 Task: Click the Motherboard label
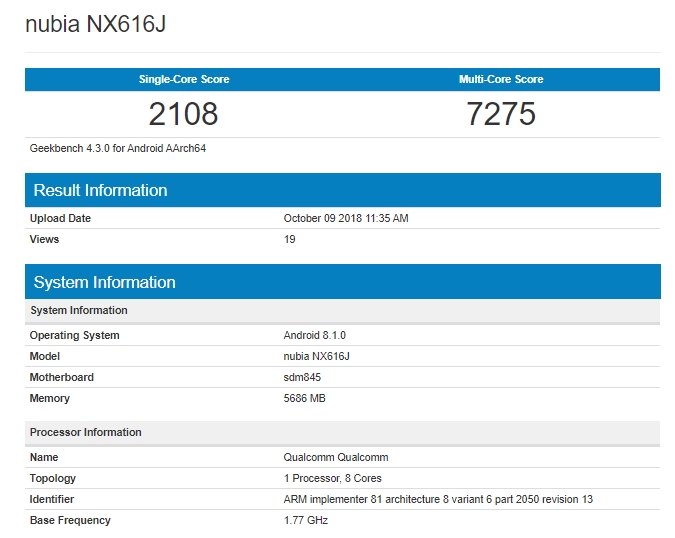(x=62, y=377)
